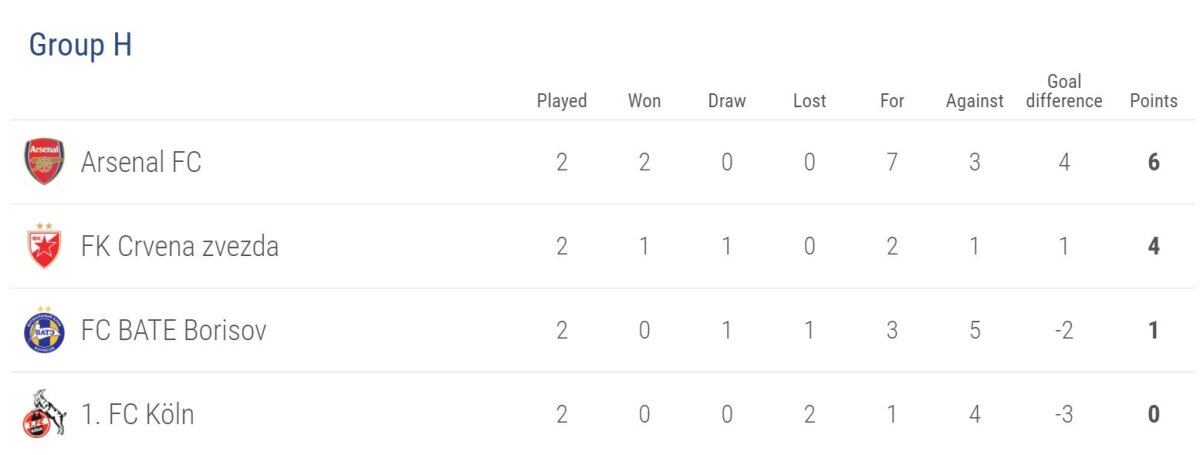
Task: Open the FC BATE Borisov team link
Action: pos(174,330)
